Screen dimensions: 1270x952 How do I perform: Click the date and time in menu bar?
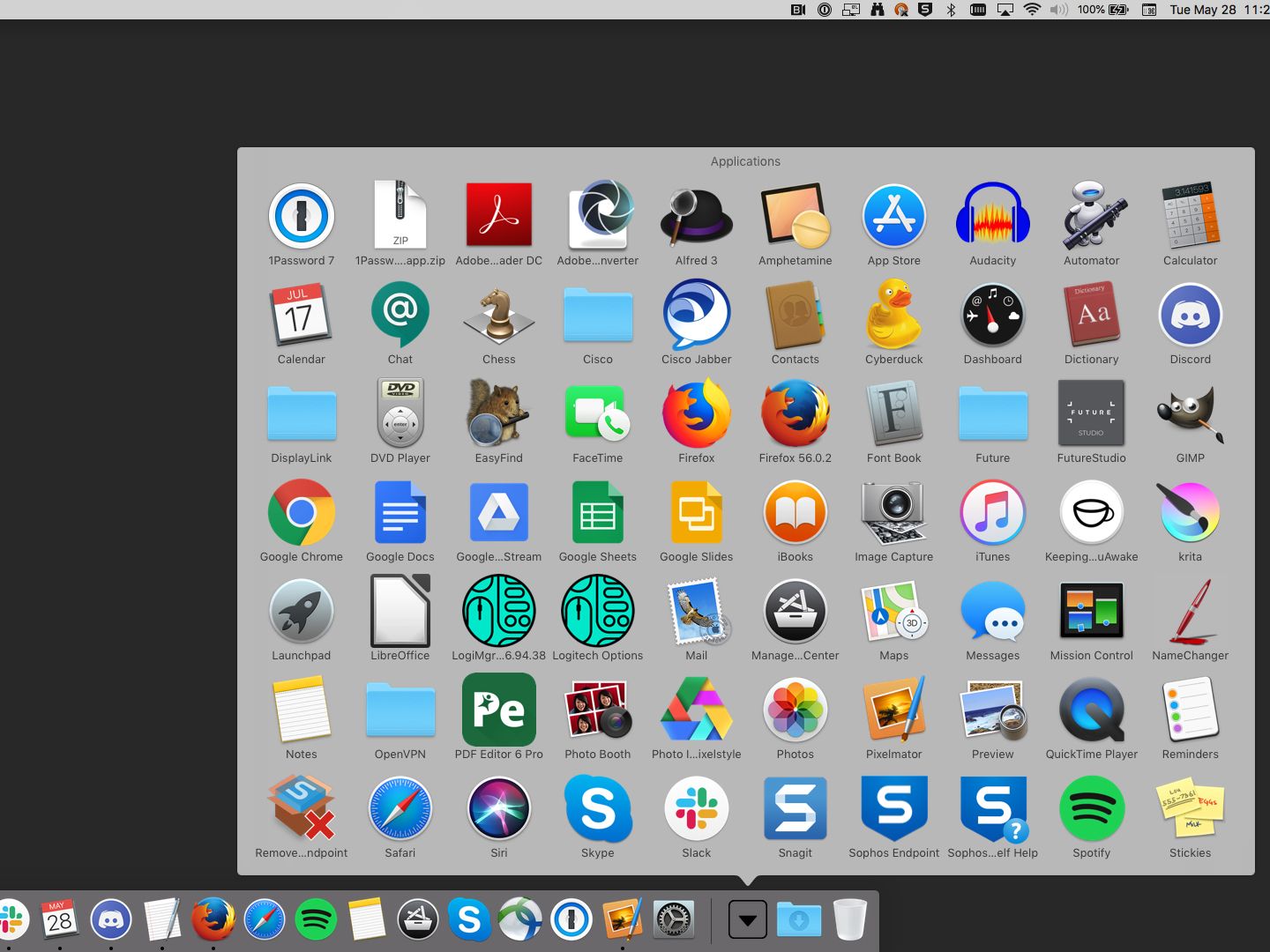tap(1217, 10)
